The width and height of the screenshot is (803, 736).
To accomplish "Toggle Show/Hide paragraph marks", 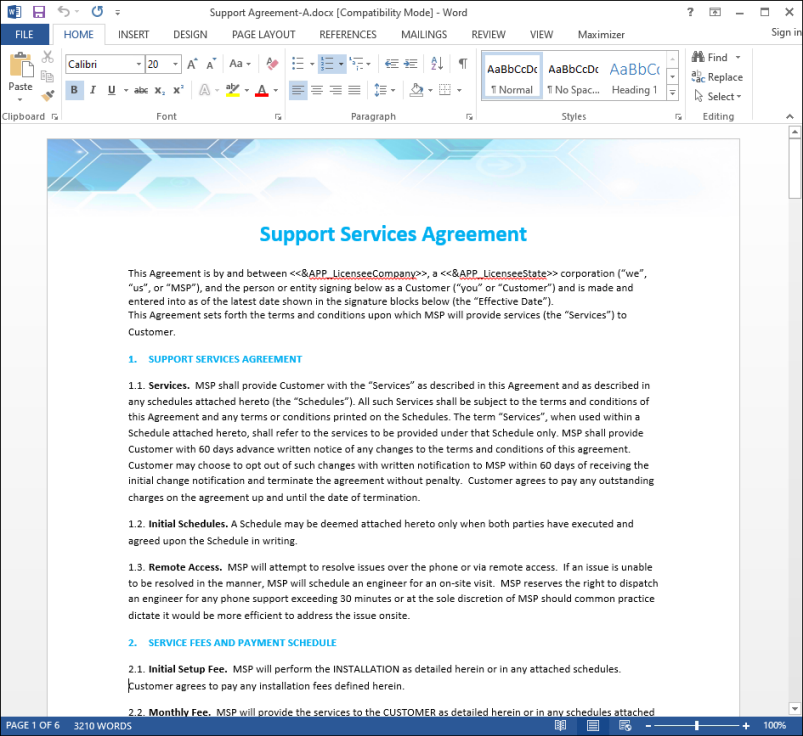I will click(463, 64).
